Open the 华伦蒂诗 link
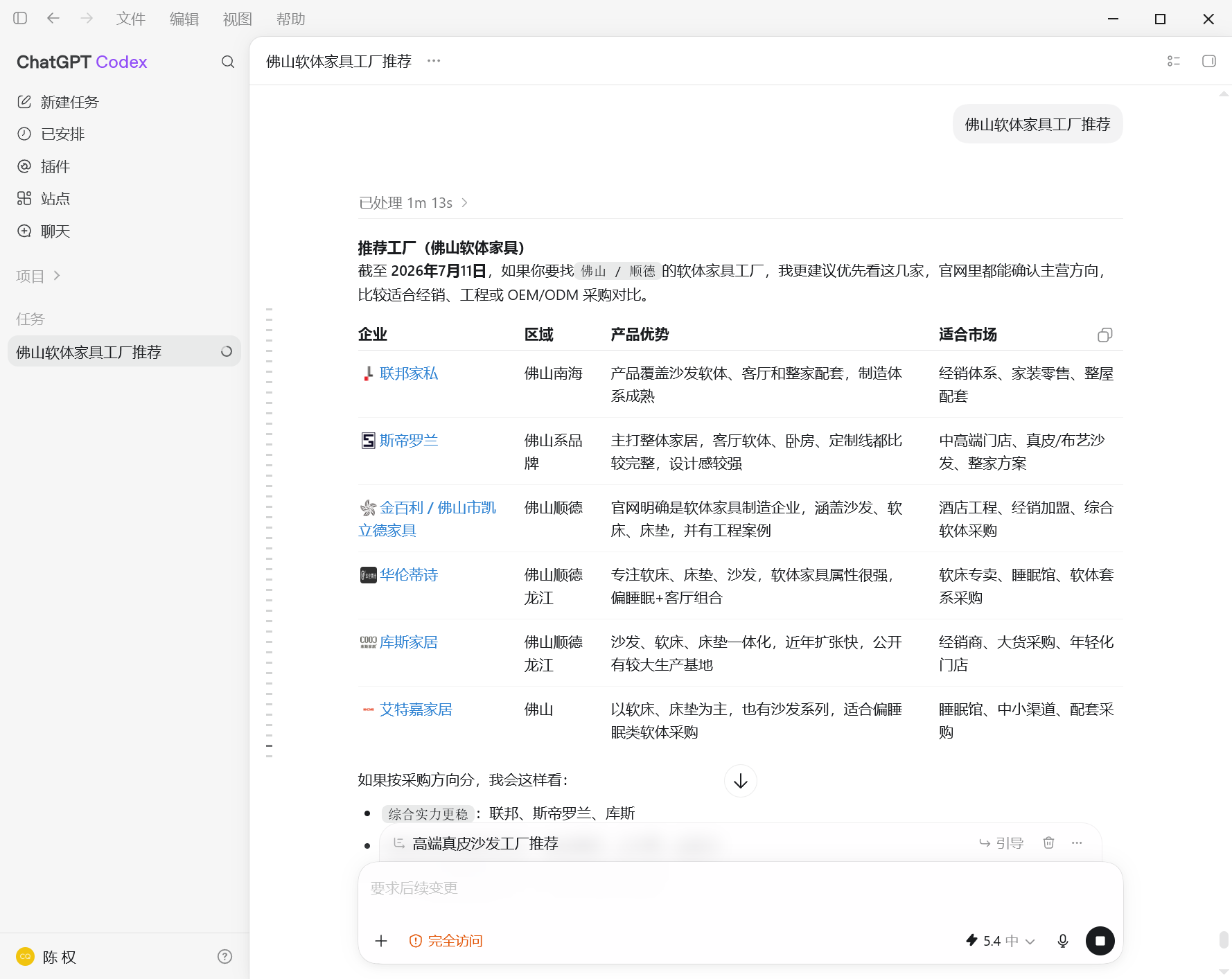 tap(409, 575)
